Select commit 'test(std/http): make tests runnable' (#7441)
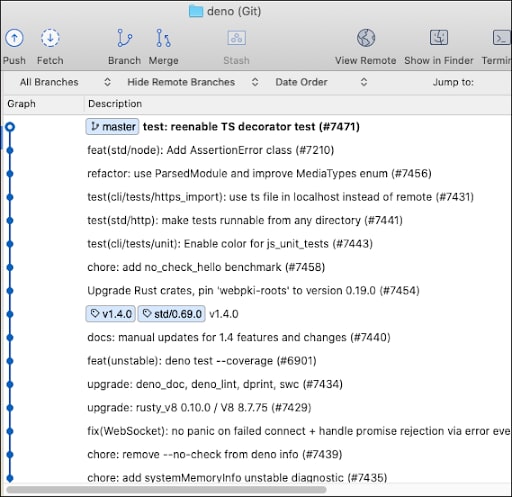The image size is (512, 497). coord(245,220)
